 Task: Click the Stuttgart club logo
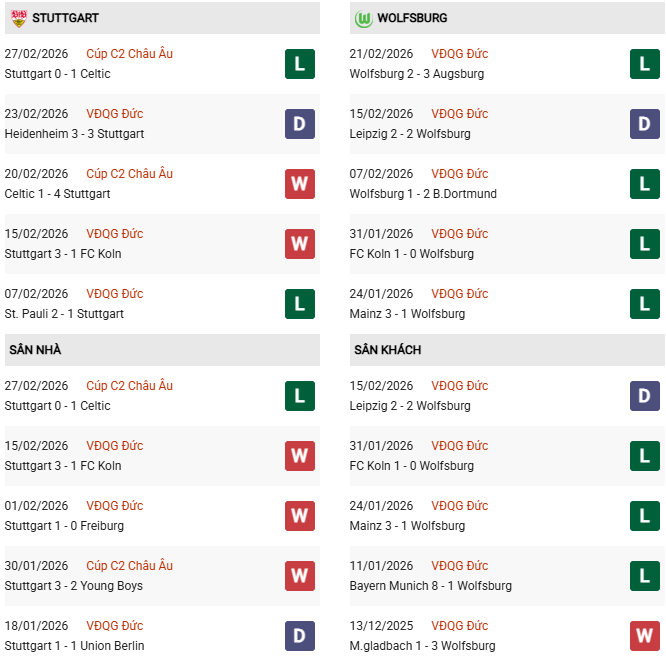17,18
